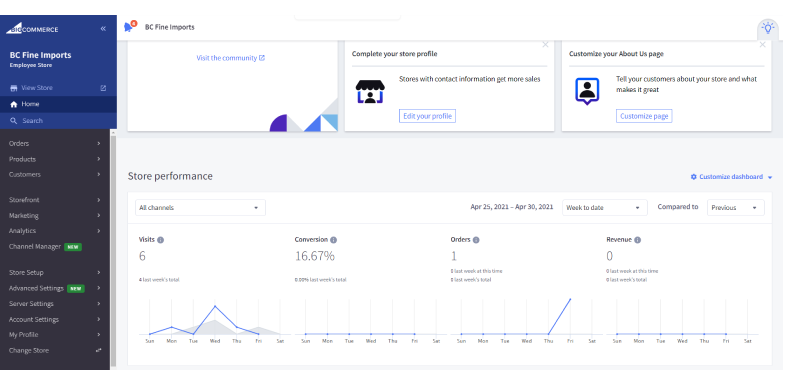Open the All channels dropdown
The width and height of the screenshot is (794, 370).
200,208
